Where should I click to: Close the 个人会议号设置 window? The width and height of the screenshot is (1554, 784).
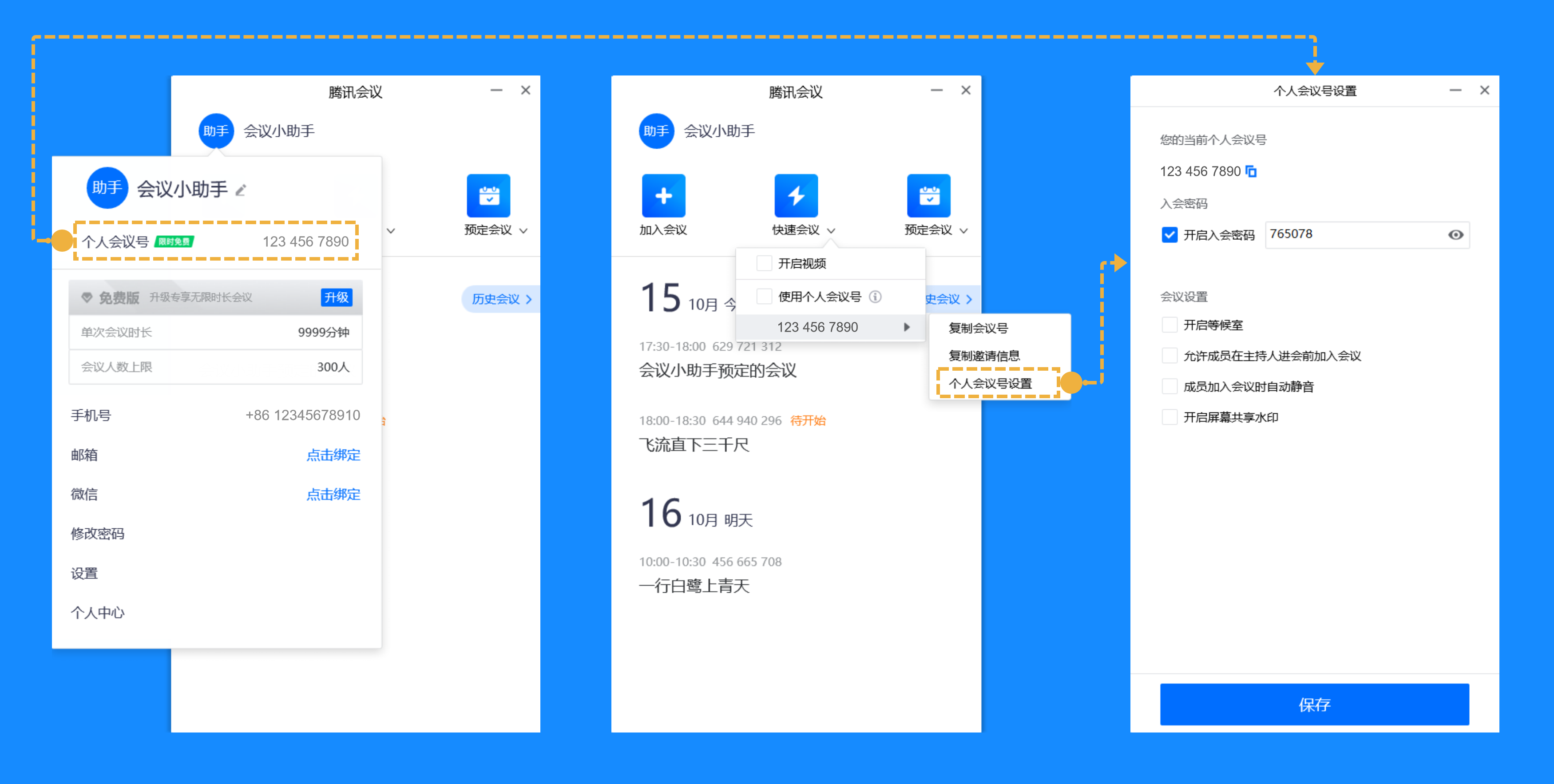1485,91
